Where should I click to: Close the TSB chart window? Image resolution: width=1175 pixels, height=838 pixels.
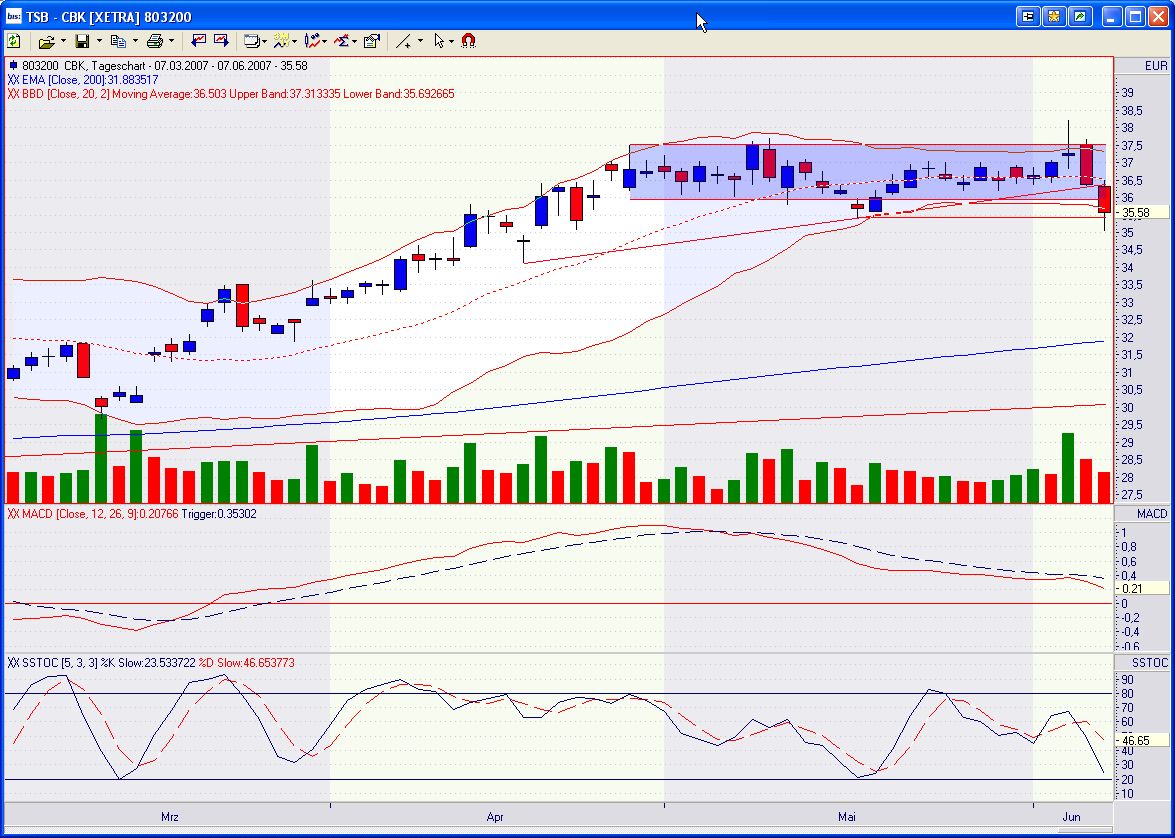coord(1159,16)
